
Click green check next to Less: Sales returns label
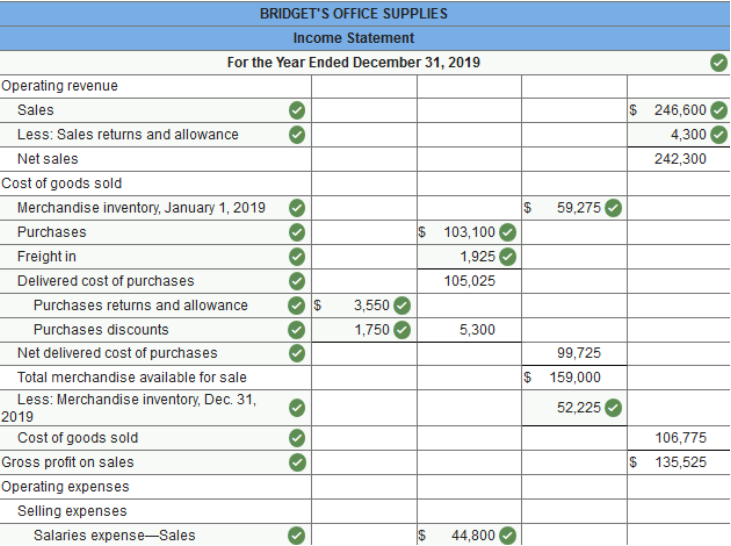(x=297, y=135)
